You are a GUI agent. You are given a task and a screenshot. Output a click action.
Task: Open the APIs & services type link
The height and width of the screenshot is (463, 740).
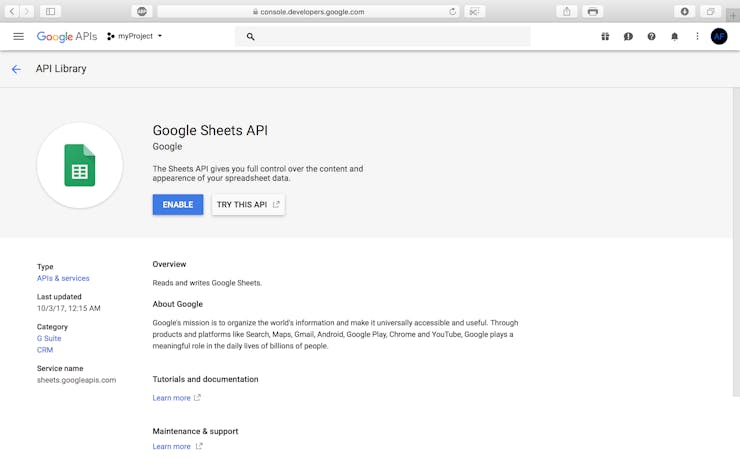coord(63,278)
